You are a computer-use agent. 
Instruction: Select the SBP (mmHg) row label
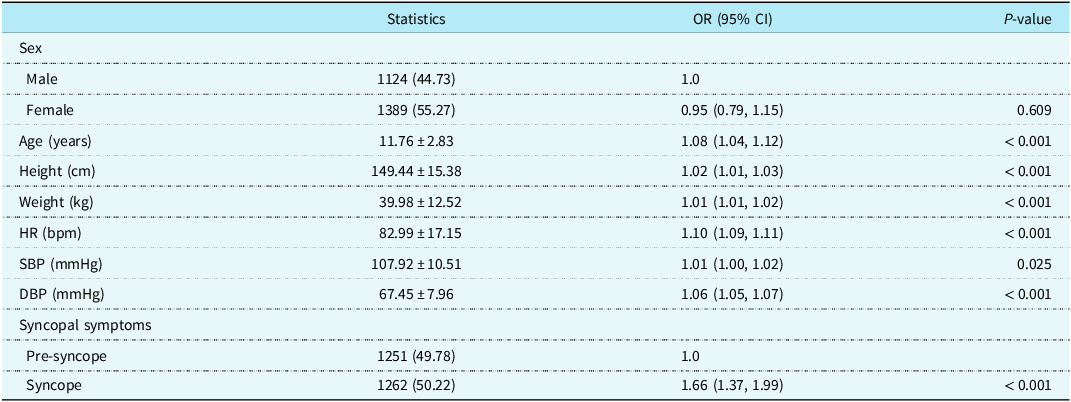point(61,264)
